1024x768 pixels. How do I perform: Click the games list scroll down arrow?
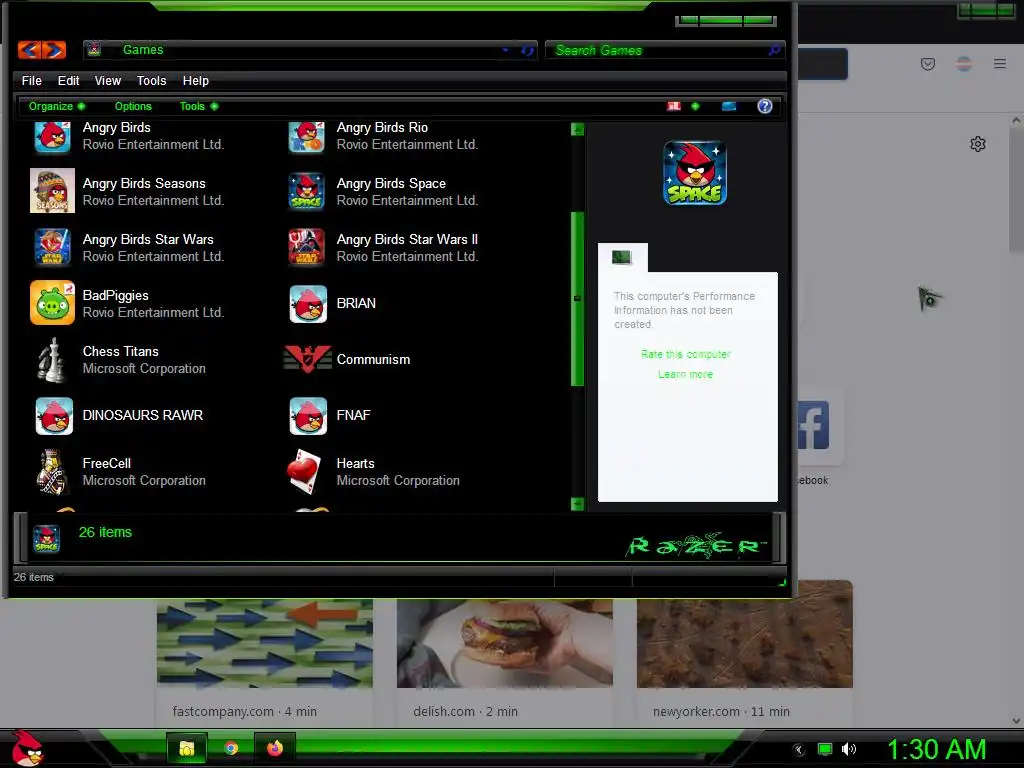click(x=577, y=504)
